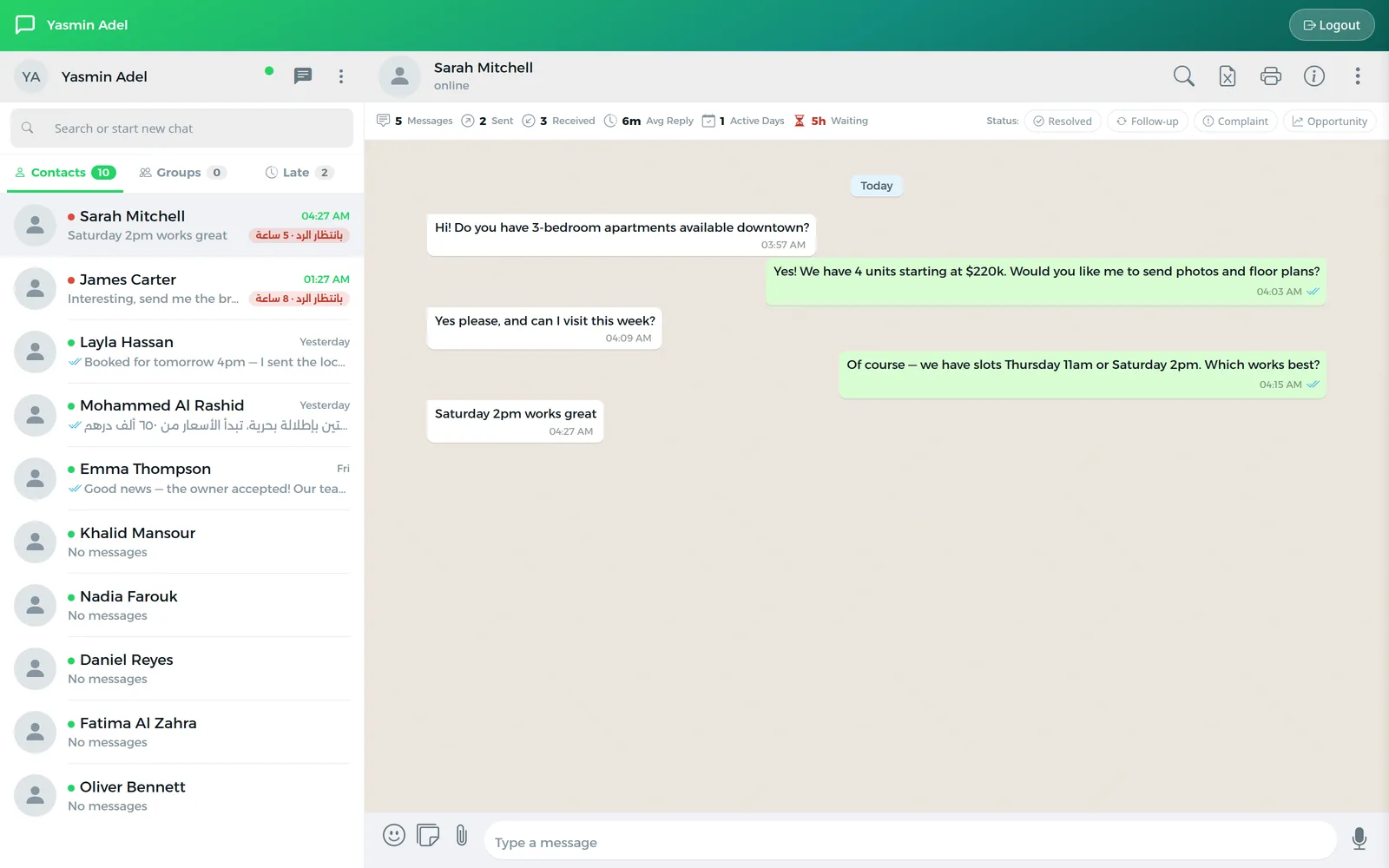The width and height of the screenshot is (1389, 868).
Task: Open Mohammed Al Rashid conversation
Action: click(x=181, y=415)
